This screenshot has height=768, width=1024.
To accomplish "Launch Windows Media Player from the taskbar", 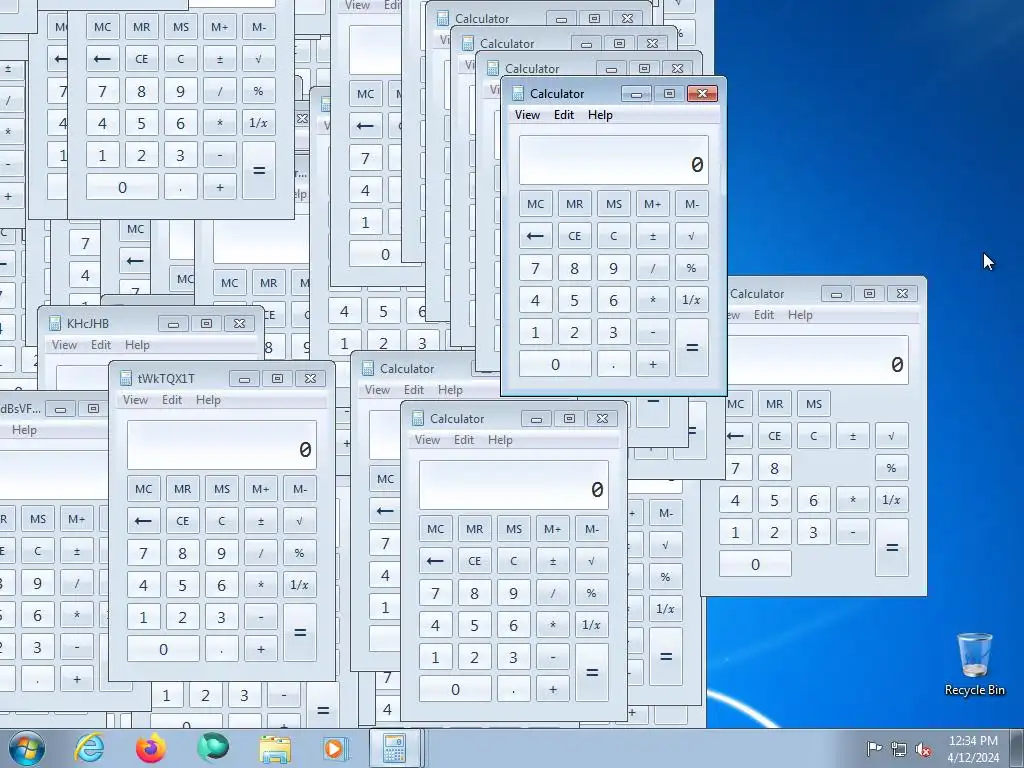I will click(336, 748).
